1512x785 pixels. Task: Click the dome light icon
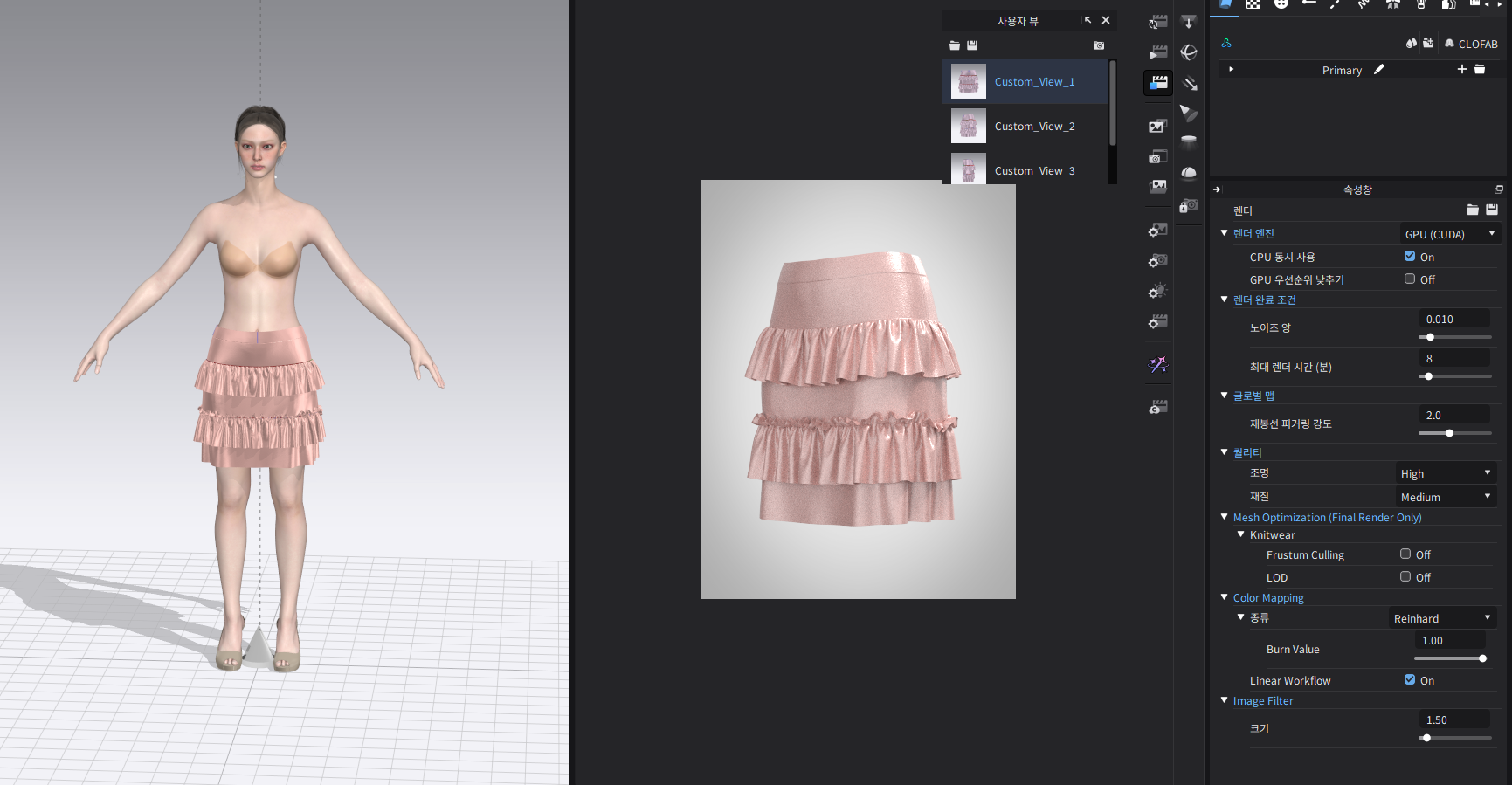pos(1189,172)
